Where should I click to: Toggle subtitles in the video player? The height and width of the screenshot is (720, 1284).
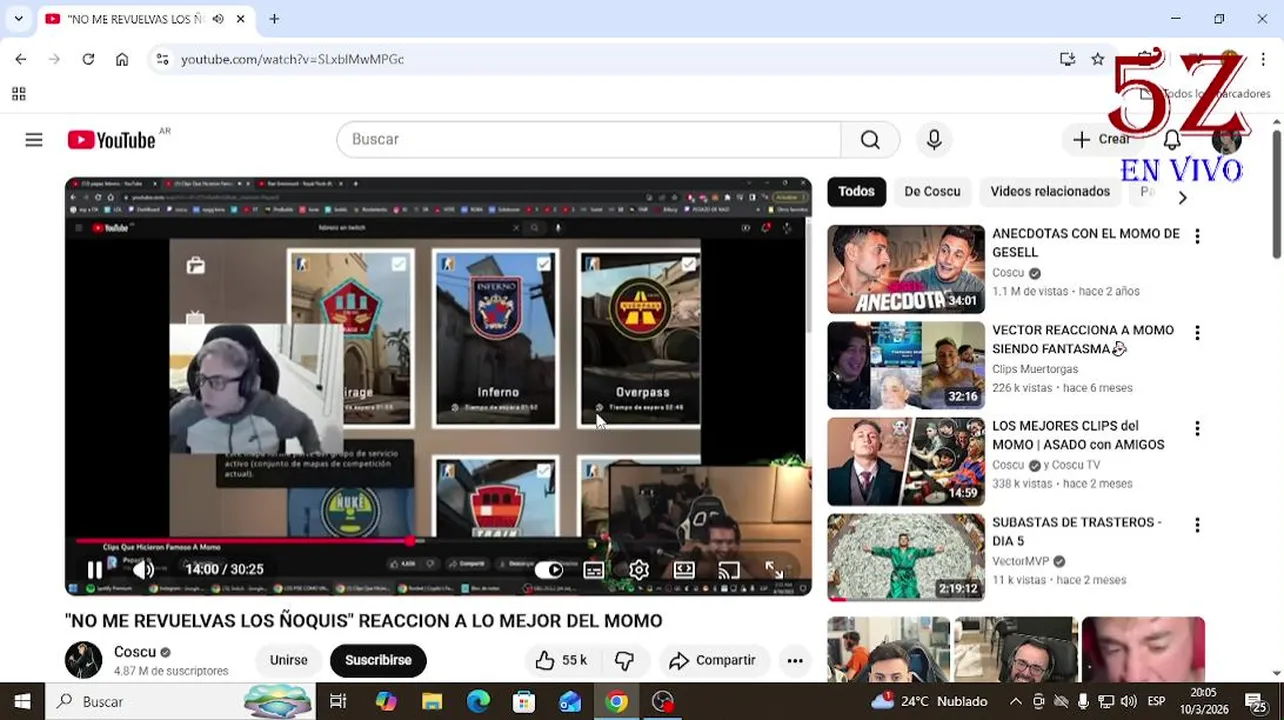[594, 570]
